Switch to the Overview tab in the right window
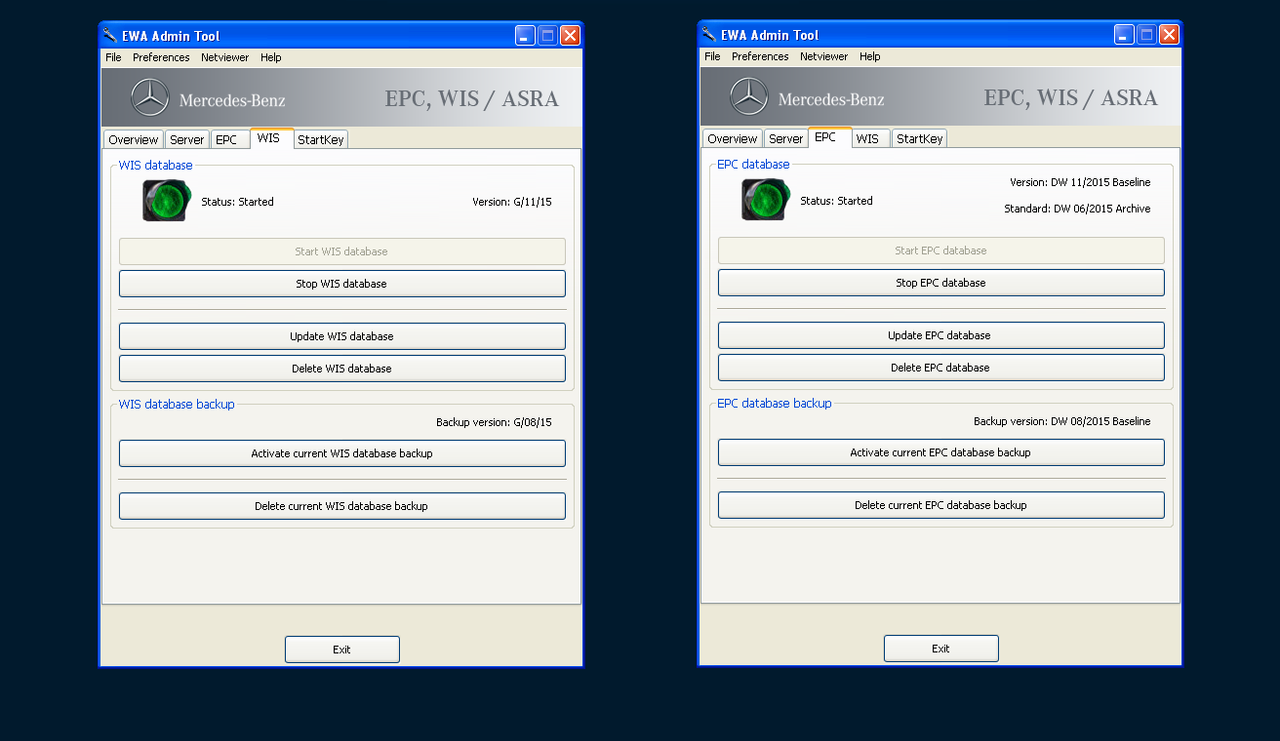The height and width of the screenshot is (741, 1280). click(x=732, y=139)
